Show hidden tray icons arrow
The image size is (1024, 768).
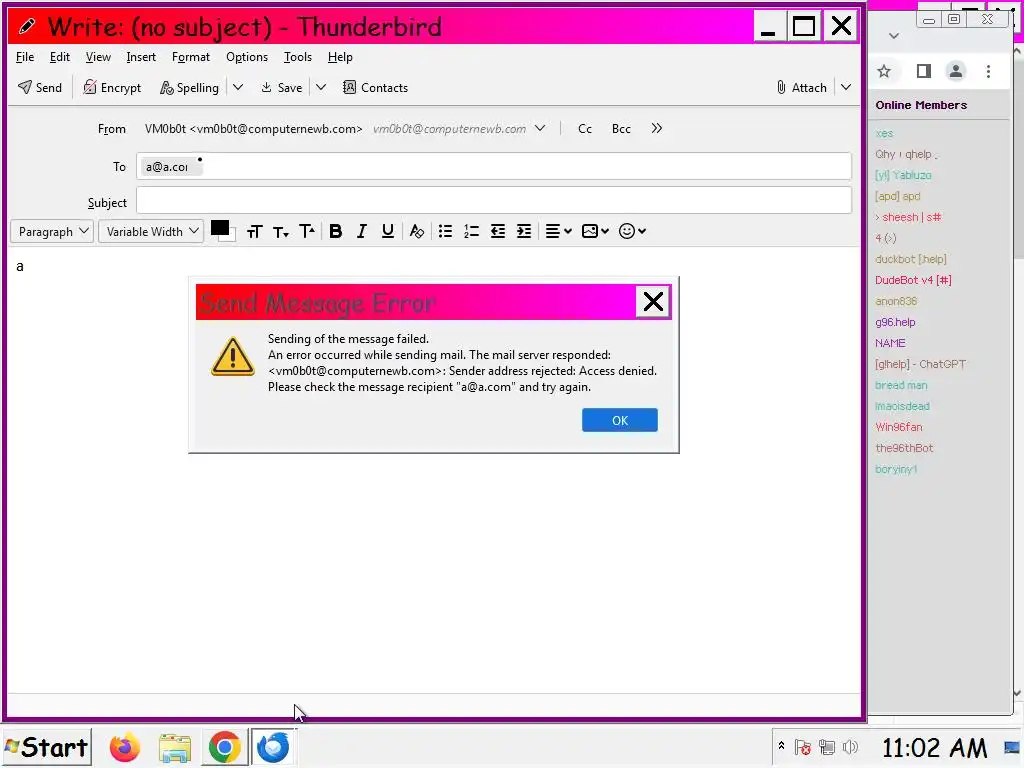781,745
